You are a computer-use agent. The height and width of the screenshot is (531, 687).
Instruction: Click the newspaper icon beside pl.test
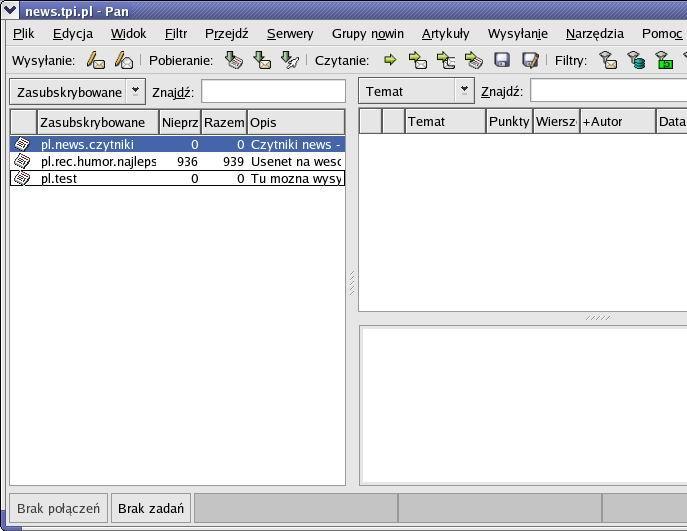click(23, 179)
